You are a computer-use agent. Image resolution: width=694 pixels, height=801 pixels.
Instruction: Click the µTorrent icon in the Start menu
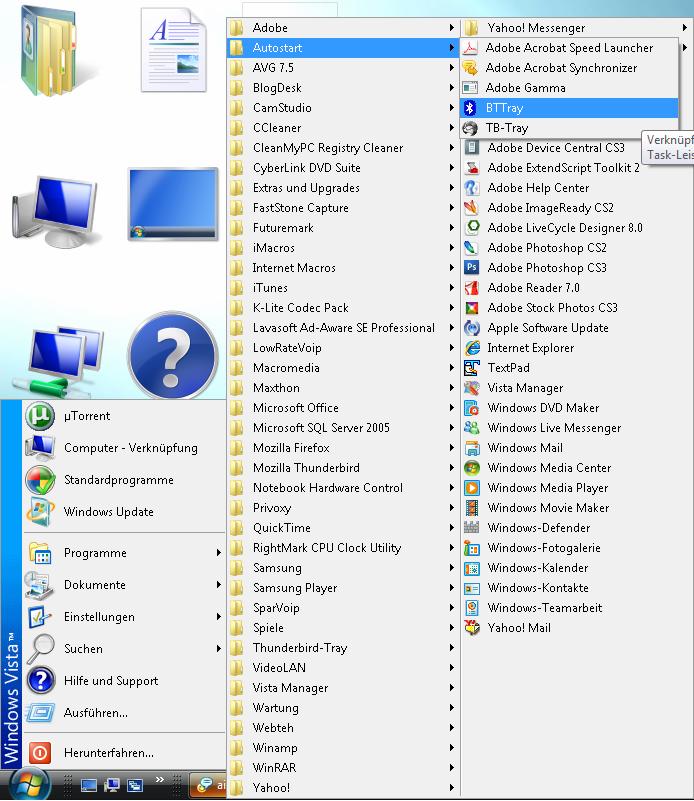[x=40, y=416]
